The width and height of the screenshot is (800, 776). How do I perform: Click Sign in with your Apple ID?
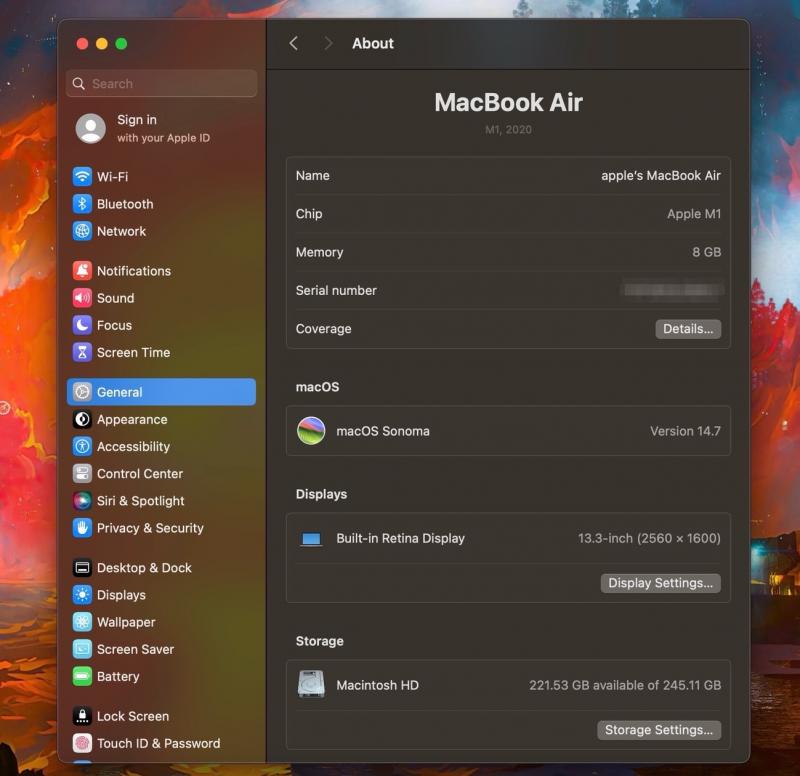coord(163,128)
